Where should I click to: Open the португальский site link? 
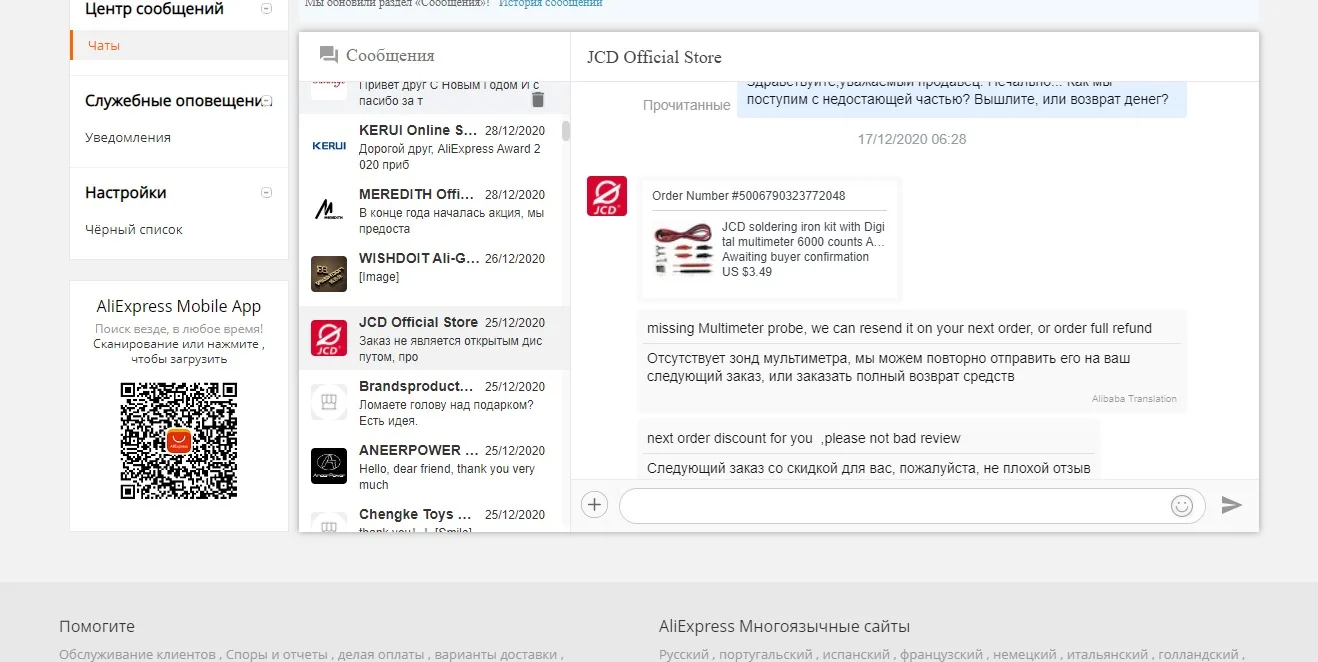tap(768, 654)
